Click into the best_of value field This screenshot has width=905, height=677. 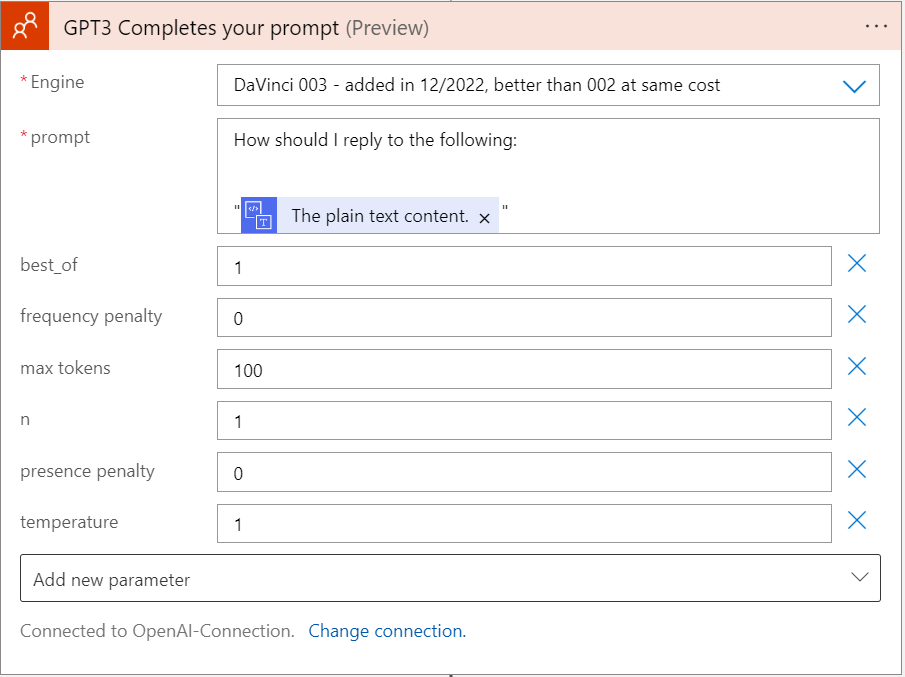pos(524,266)
